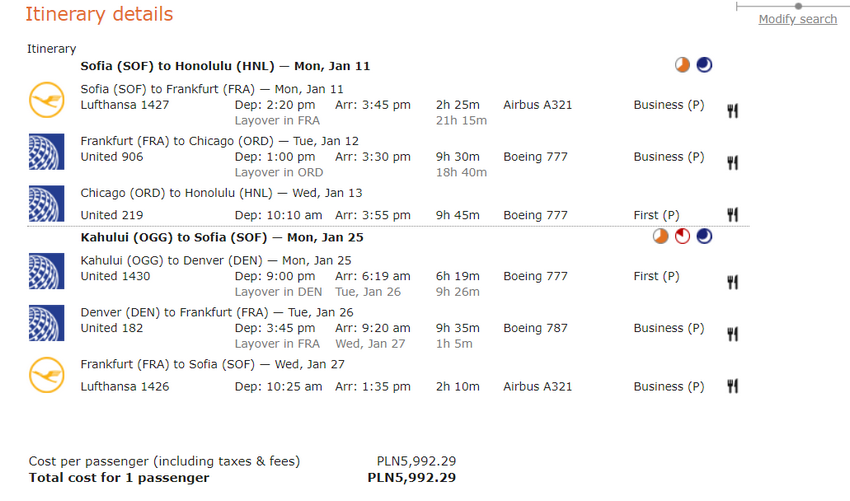Click the red clock icon for Kahului to Sofia
This screenshot has height=501, width=850.
pos(682,236)
